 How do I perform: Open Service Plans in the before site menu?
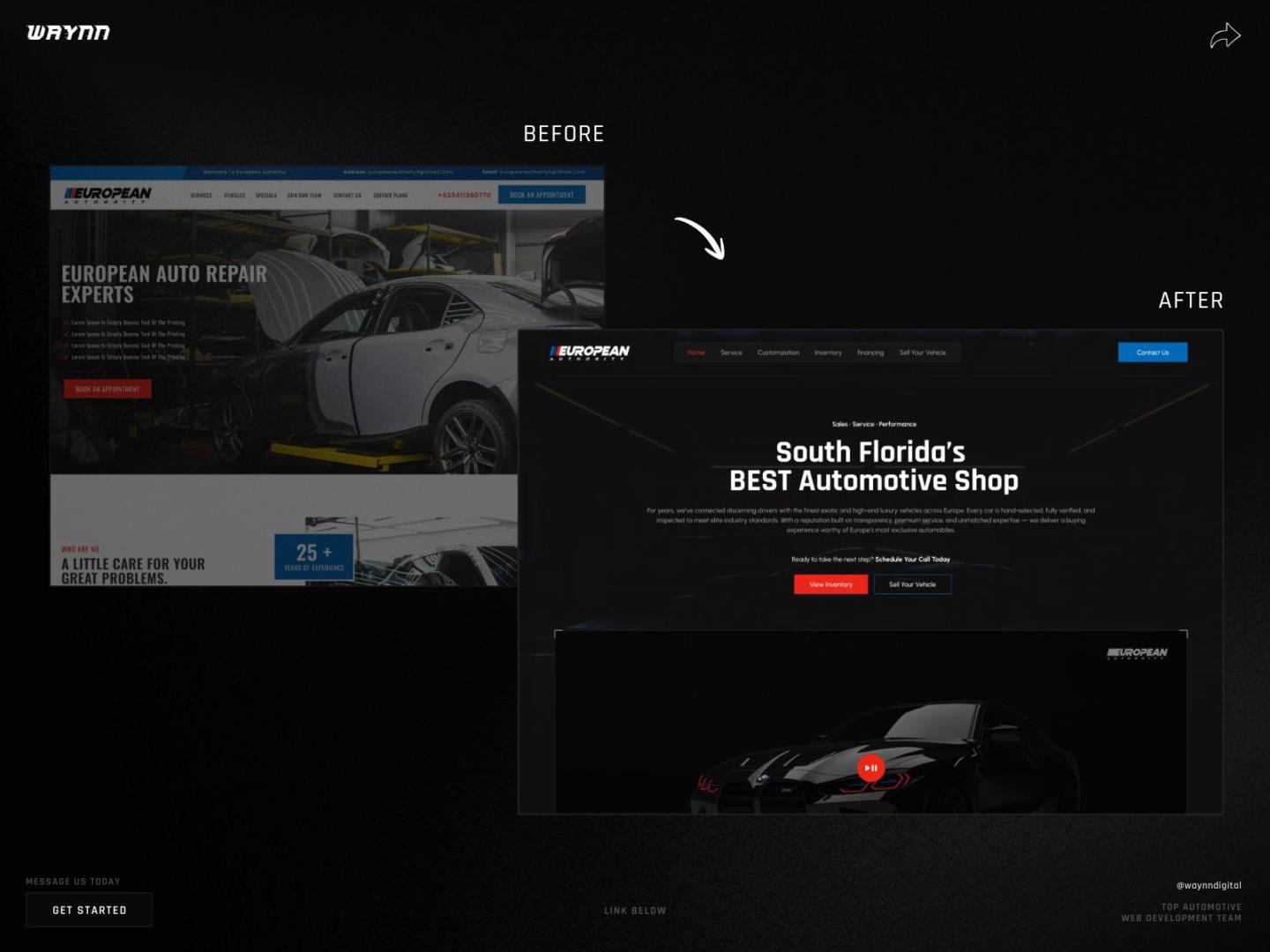pyautogui.click(x=391, y=196)
